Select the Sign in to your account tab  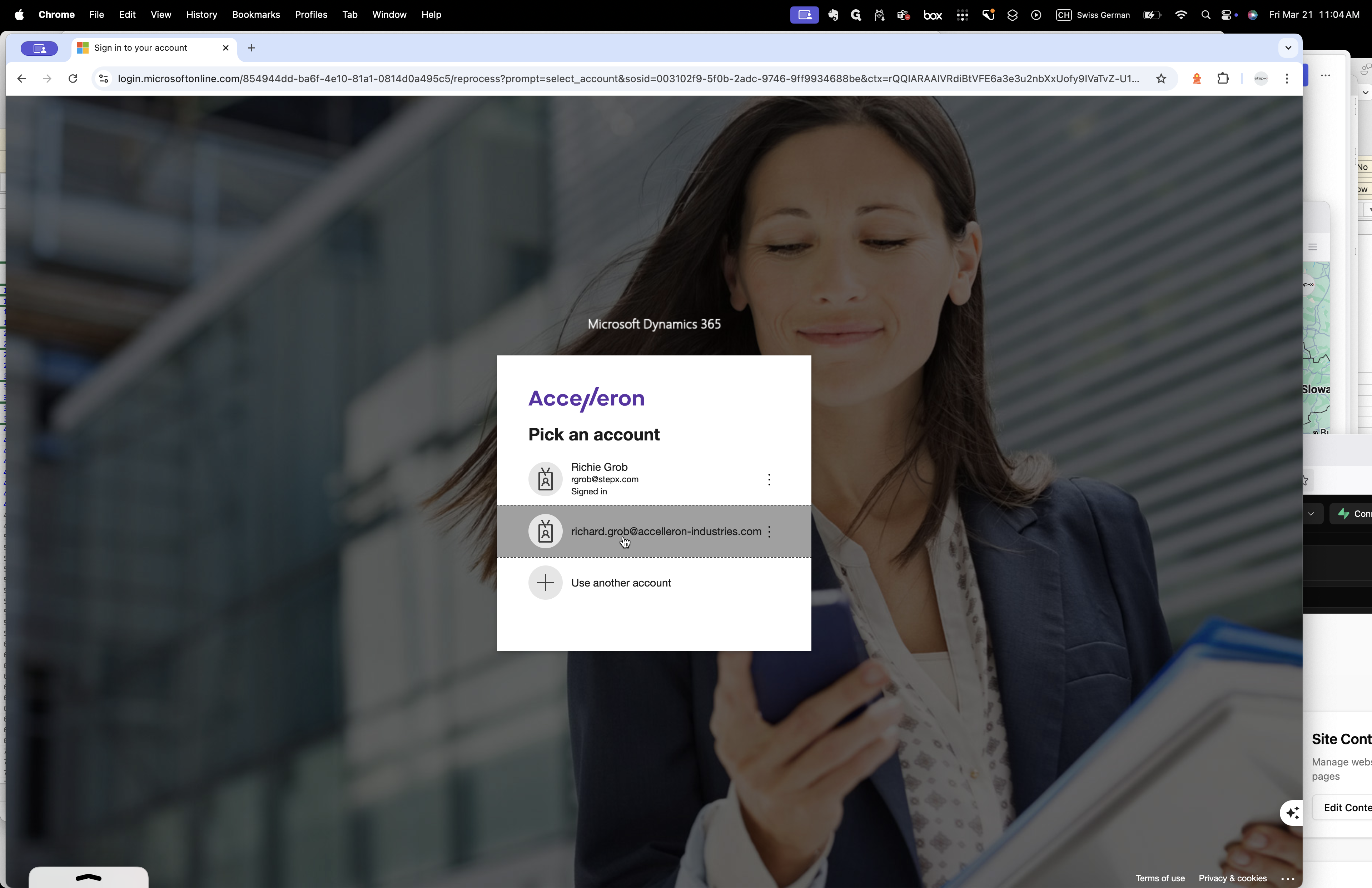(x=154, y=48)
